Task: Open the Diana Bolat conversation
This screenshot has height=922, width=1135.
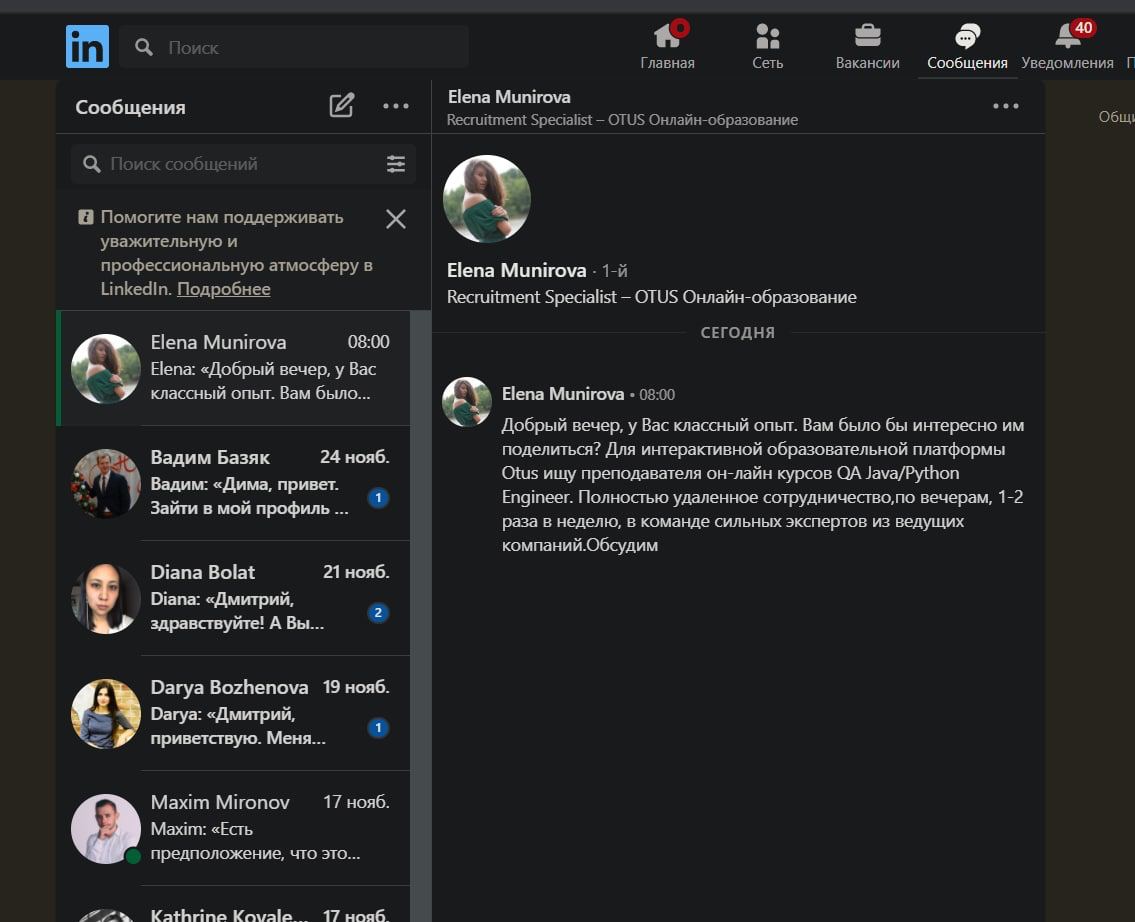Action: click(x=233, y=599)
